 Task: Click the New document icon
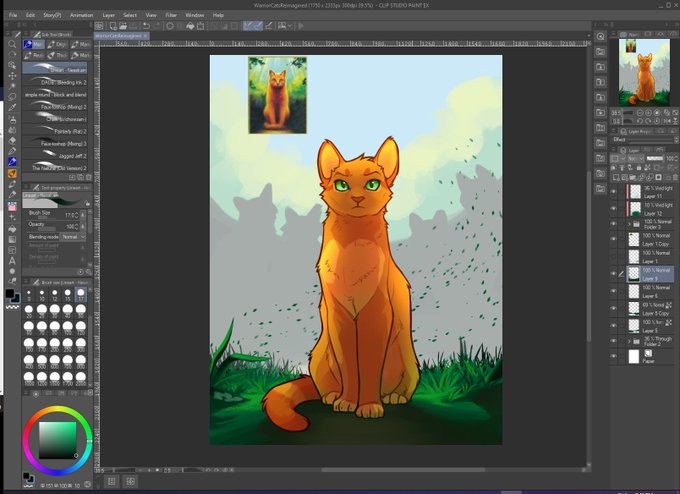coord(113,26)
